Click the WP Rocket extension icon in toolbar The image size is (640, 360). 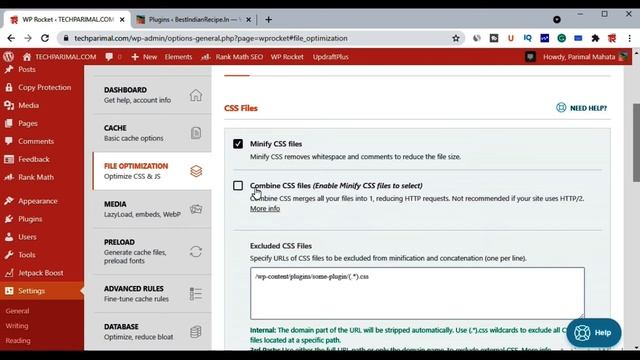(612, 38)
